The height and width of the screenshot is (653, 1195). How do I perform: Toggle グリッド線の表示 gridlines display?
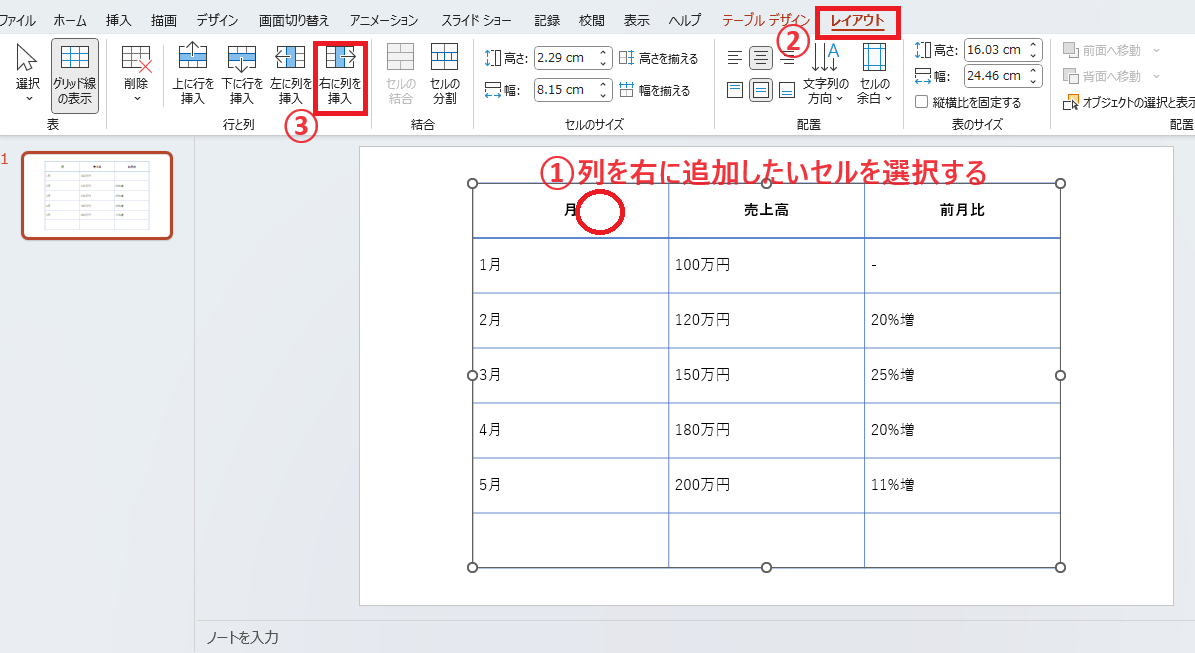75,74
